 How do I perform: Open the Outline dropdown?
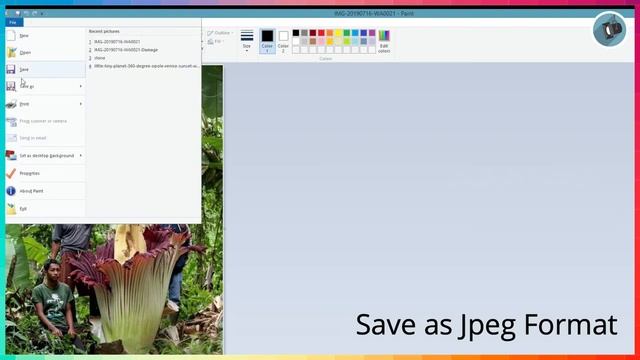coord(220,33)
